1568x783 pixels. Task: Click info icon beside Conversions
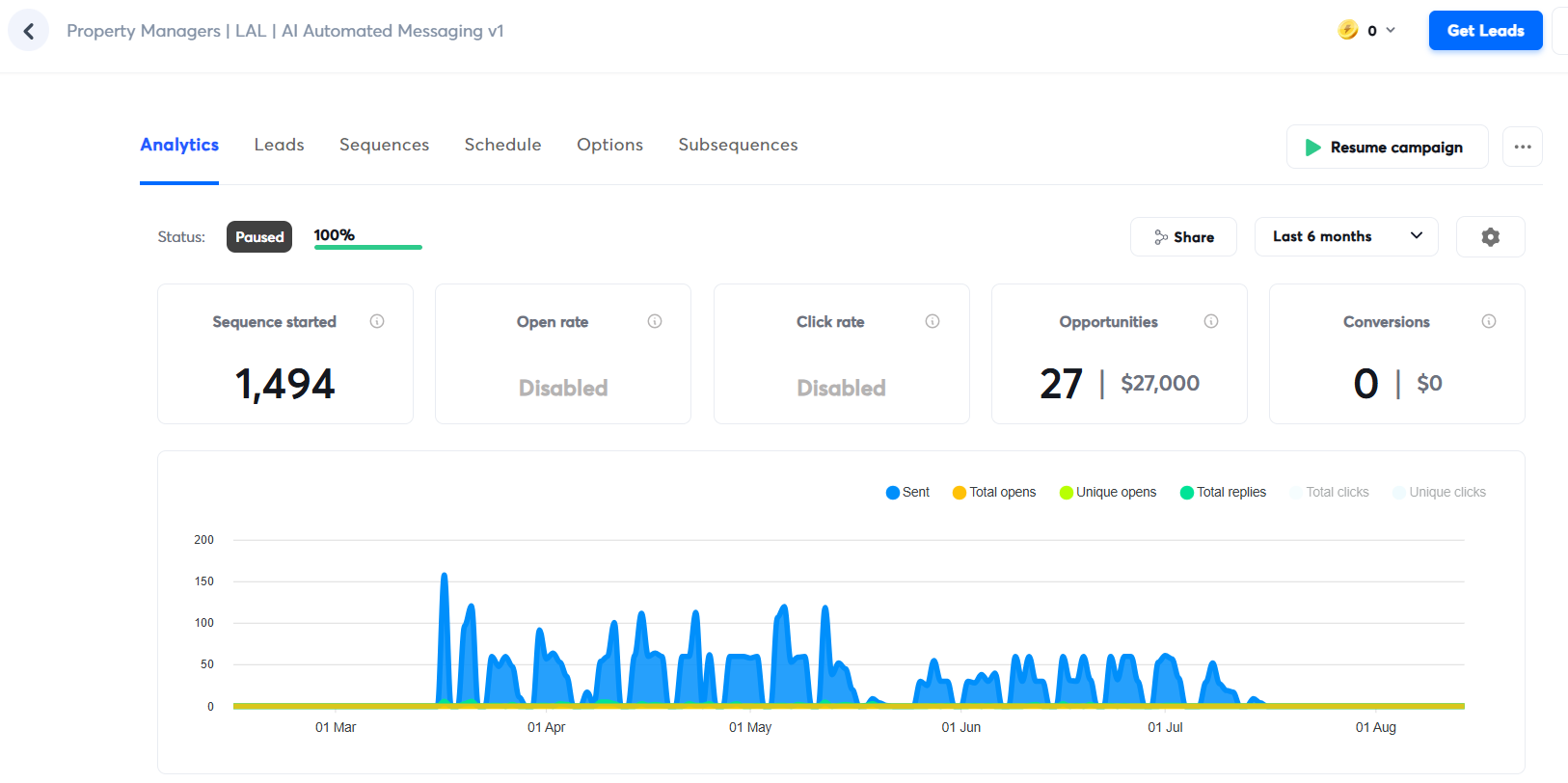pyautogui.click(x=1489, y=321)
